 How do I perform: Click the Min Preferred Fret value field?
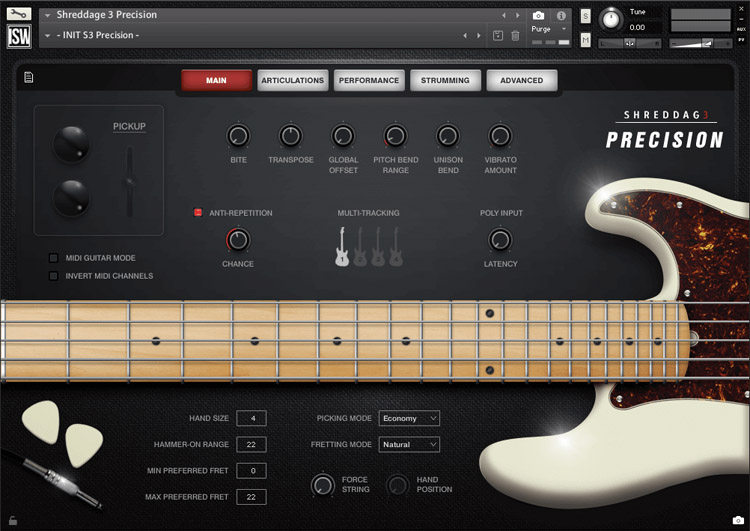tap(251, 471)
